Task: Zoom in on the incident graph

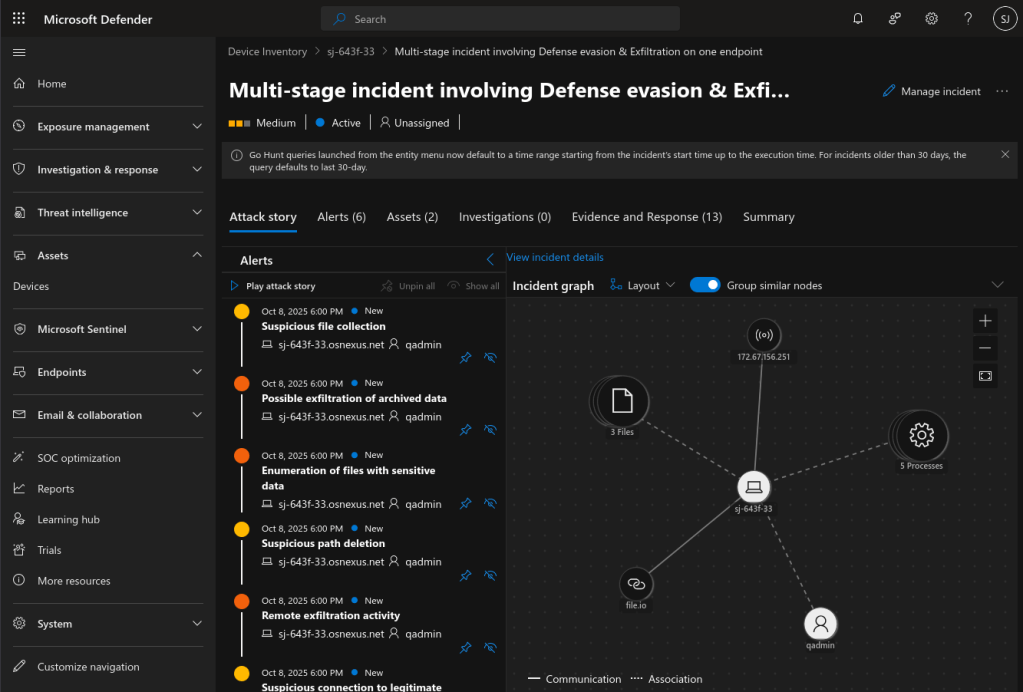Action: tap(985, 321)
